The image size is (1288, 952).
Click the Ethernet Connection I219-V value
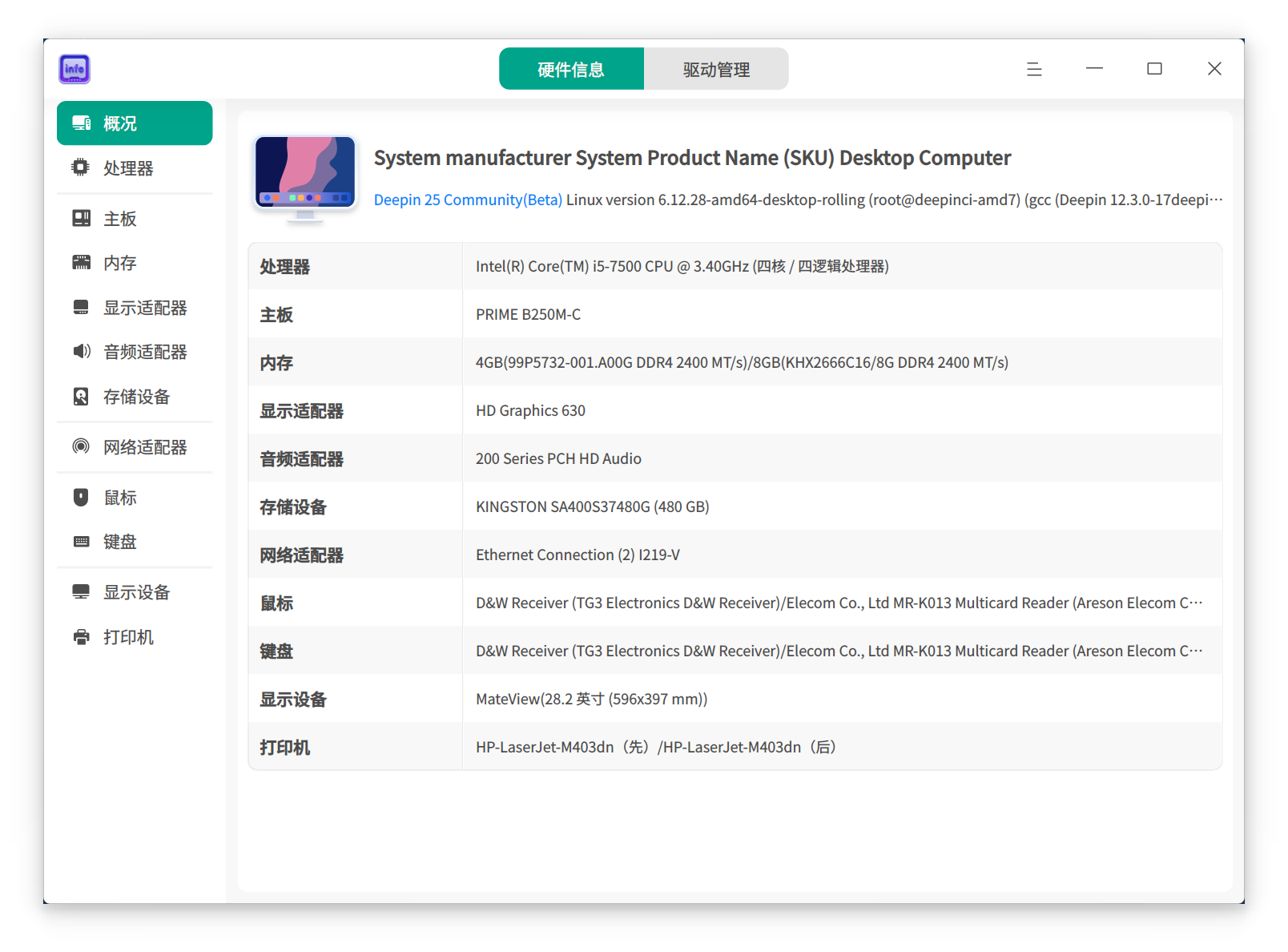click(x=578, y=555)
